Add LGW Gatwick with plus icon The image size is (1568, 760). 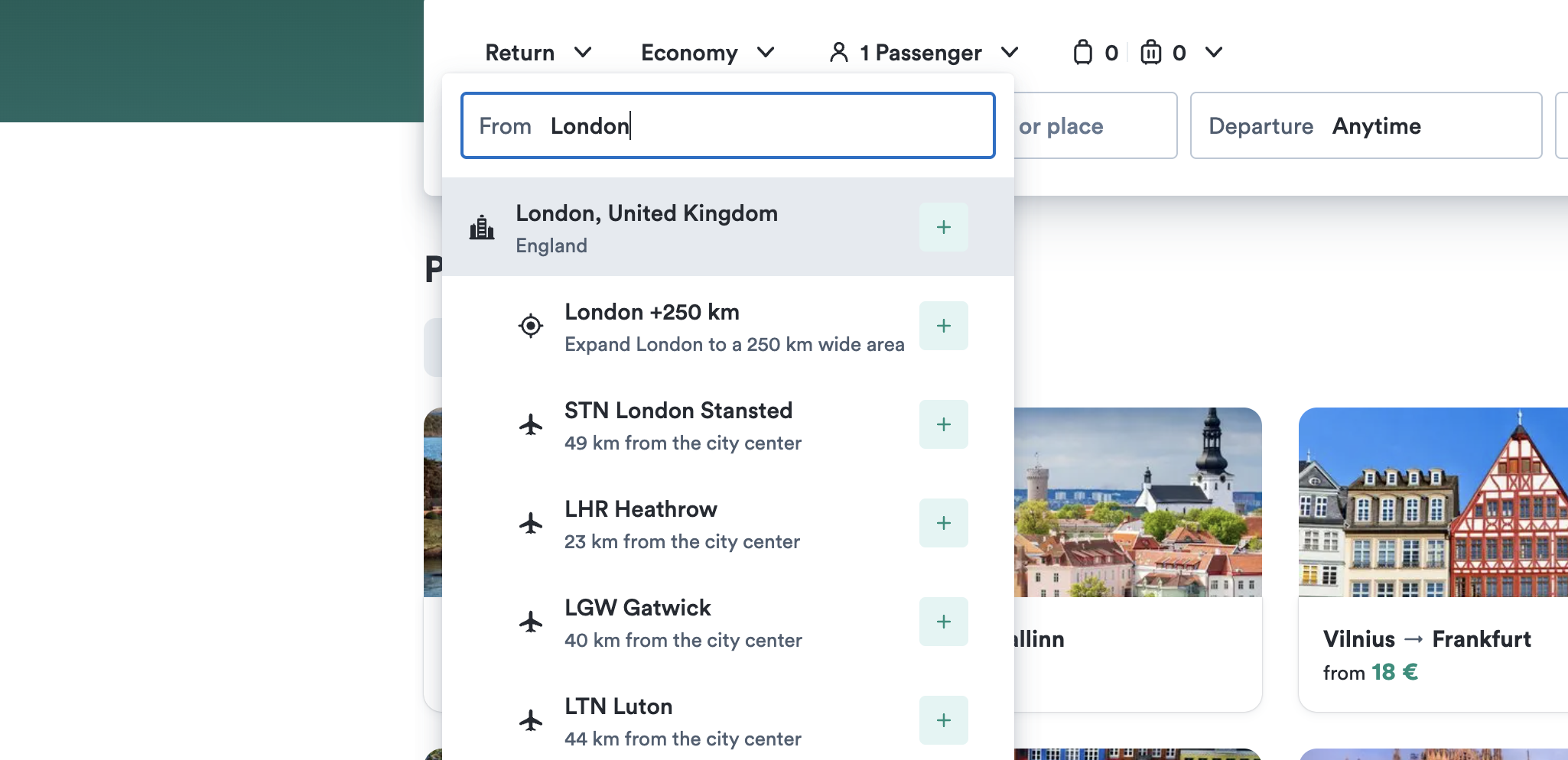(x=943, y=622)
